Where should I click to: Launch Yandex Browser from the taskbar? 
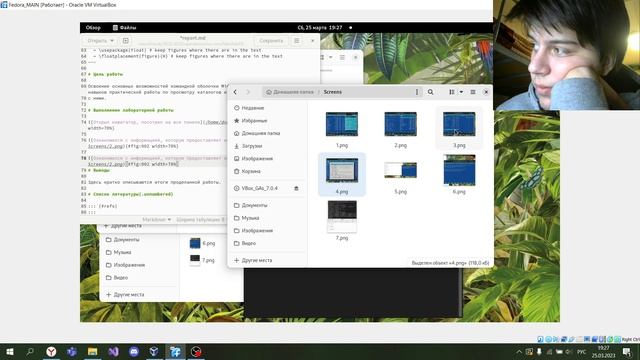click(51, 351)
